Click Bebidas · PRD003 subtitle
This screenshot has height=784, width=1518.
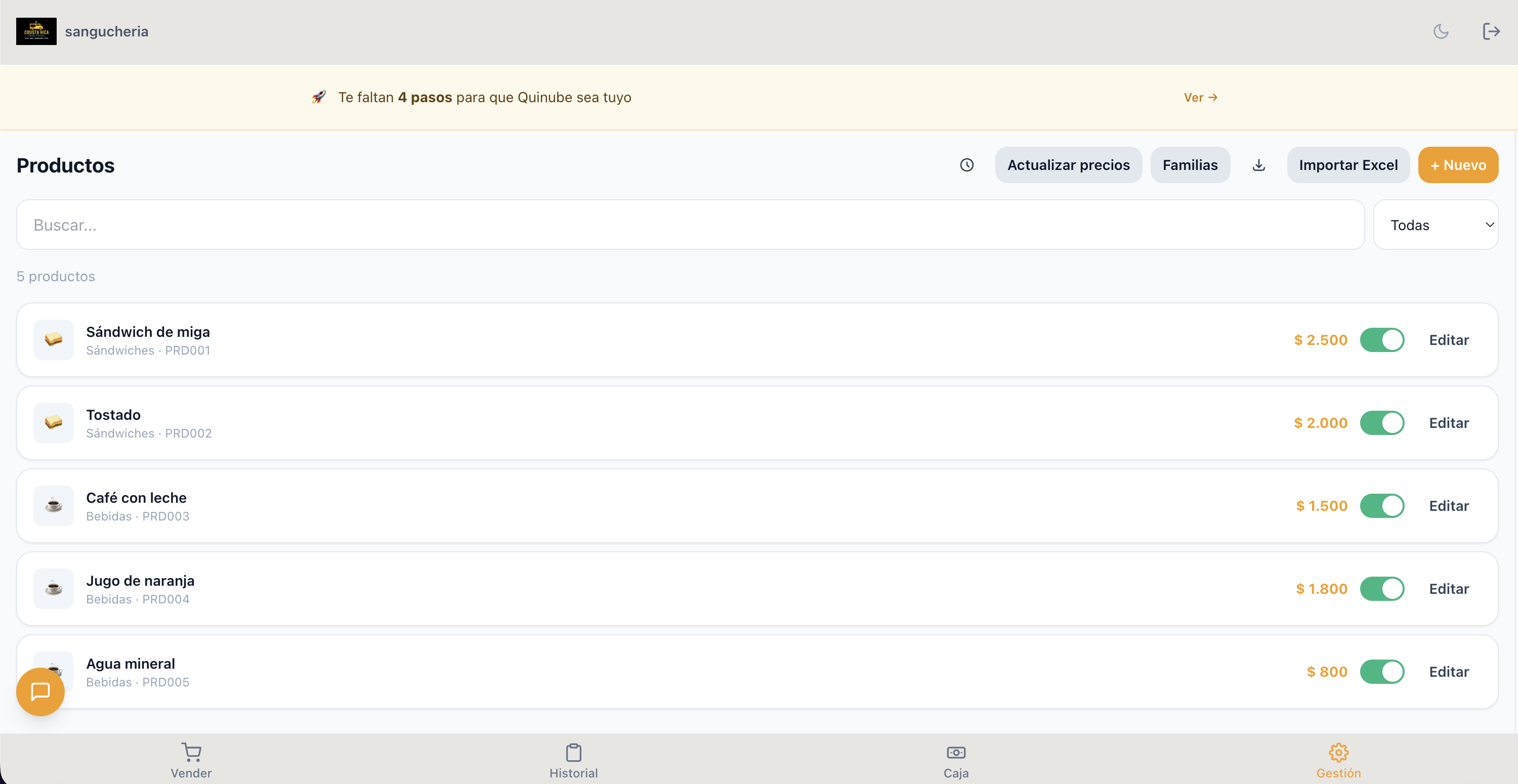click(137, 516)
